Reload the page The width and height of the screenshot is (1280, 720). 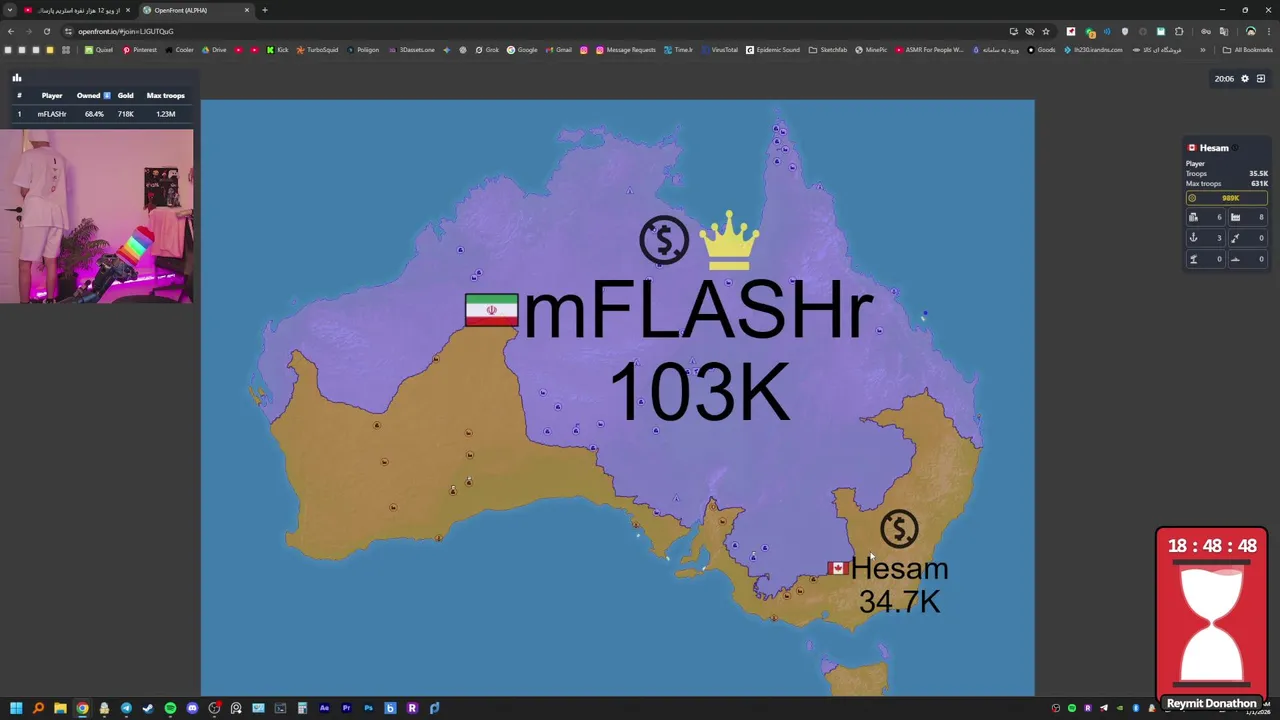coord(46,31)
